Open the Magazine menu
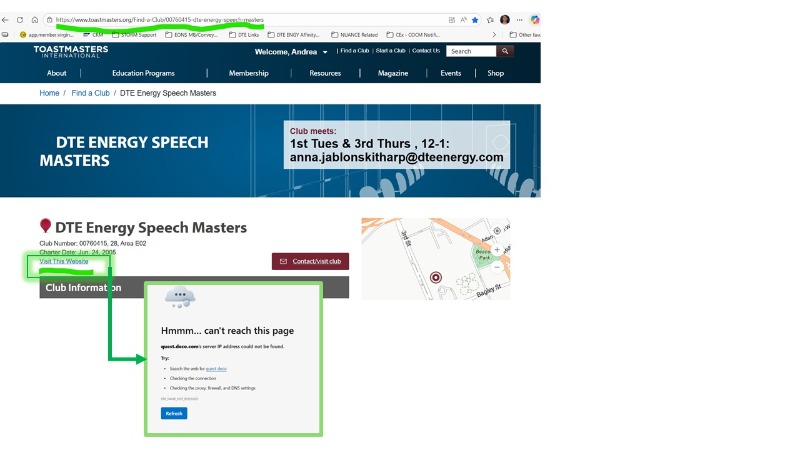 [x=393, y=73]
